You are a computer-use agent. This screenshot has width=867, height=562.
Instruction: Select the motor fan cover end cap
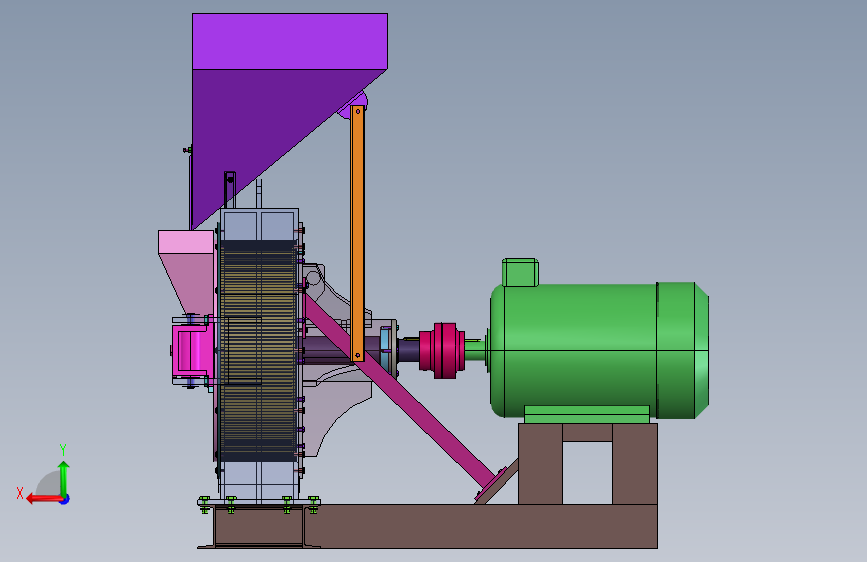(683, 351)
